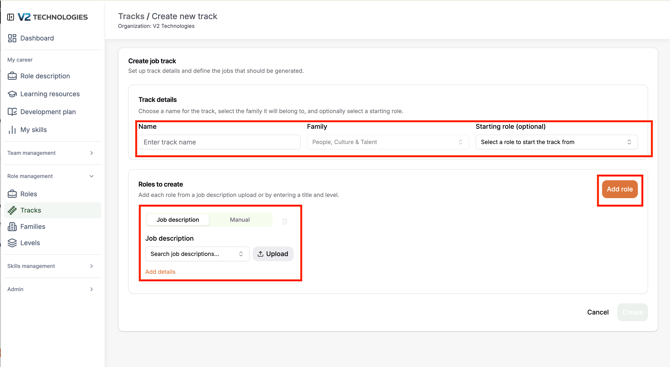Click the Levels stacked layers icon
The image size is (670, 367).
(12, 243)
